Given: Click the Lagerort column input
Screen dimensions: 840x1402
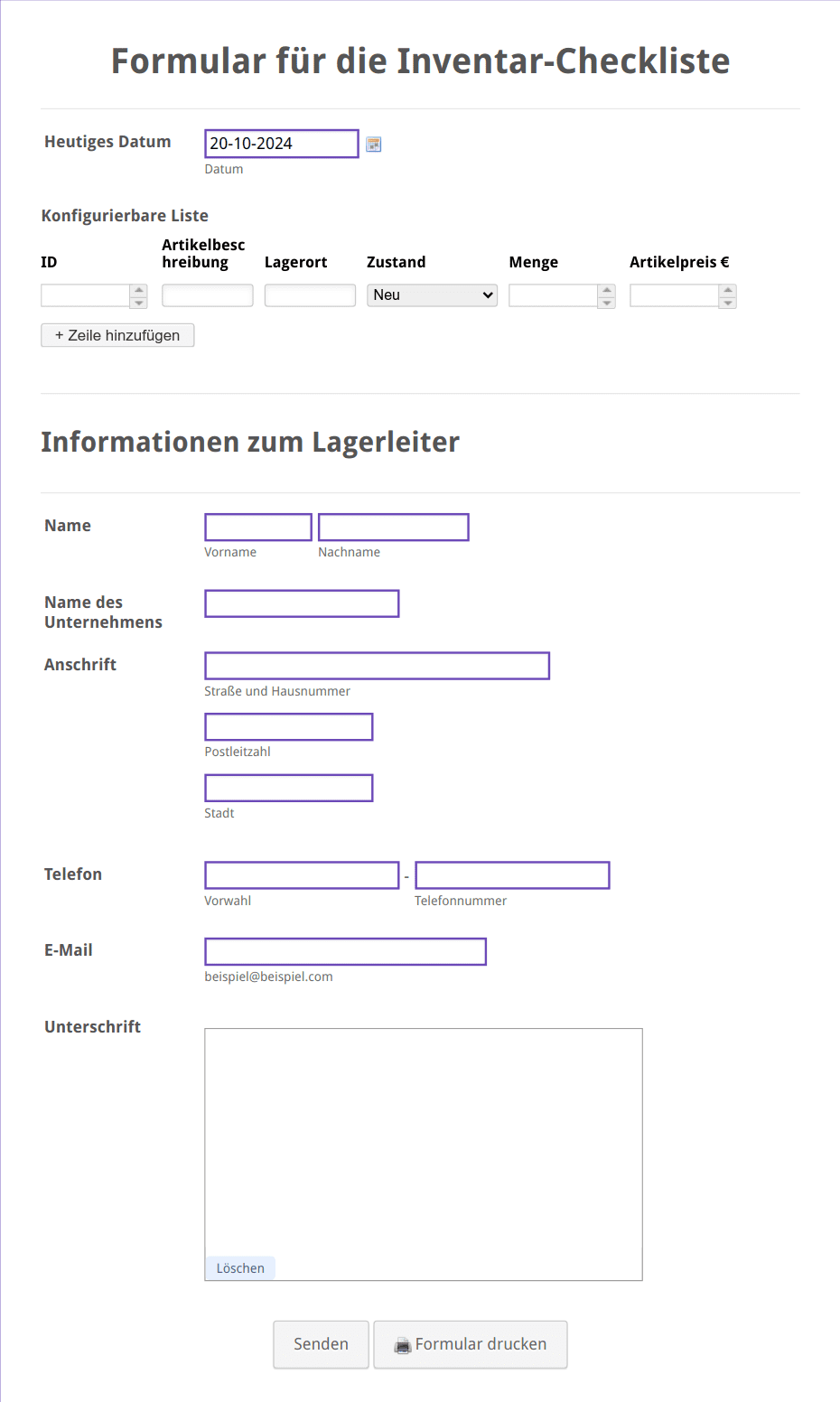Looking at the screenshot, I should point(310,294).
